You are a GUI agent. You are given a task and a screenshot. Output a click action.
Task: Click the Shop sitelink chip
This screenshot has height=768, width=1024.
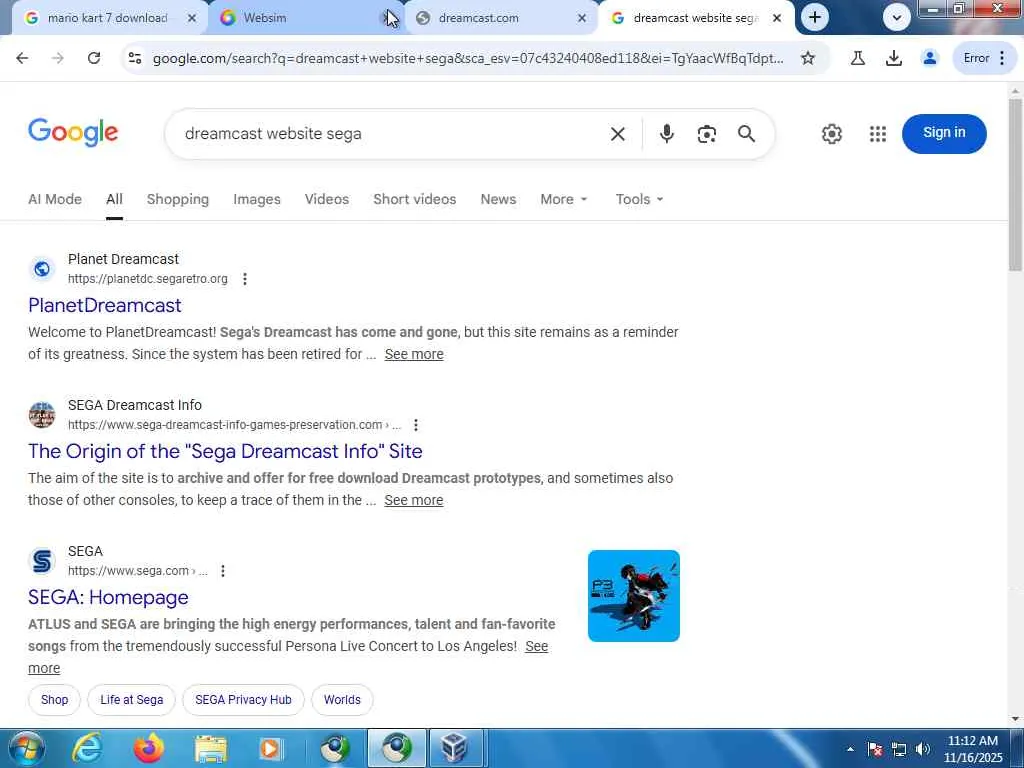click(x=54, y=699)
